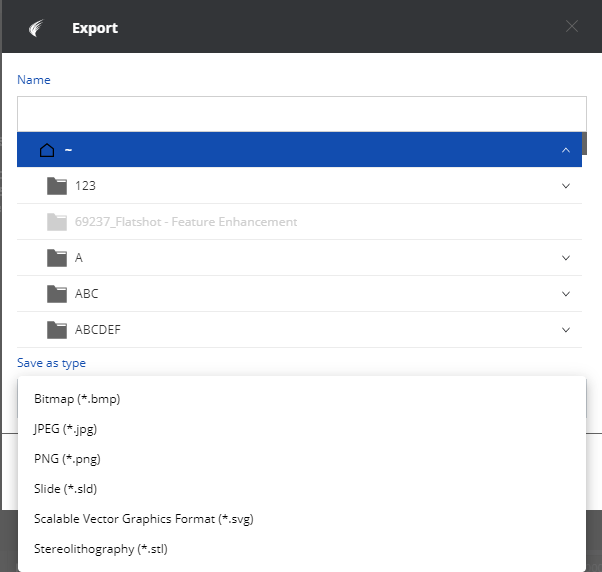Click the folder icon beside A
602x572 pixels.
57,258
